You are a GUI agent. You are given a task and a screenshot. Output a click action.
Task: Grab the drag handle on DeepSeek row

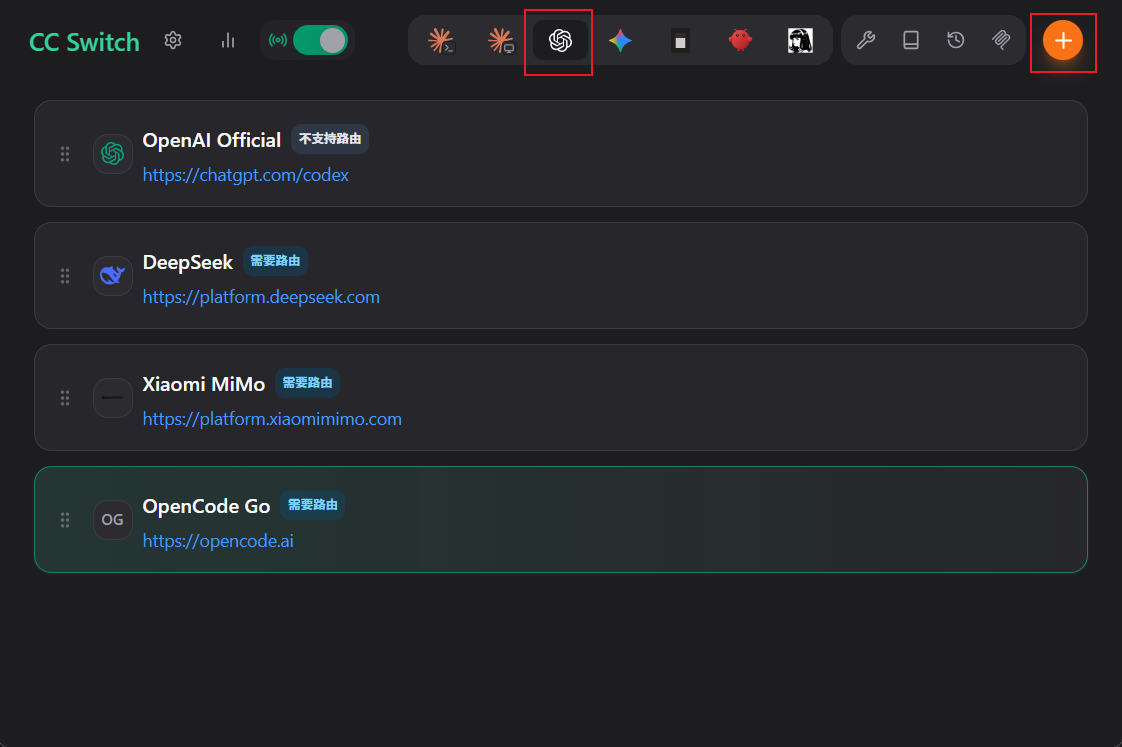[x=65, y=276]
